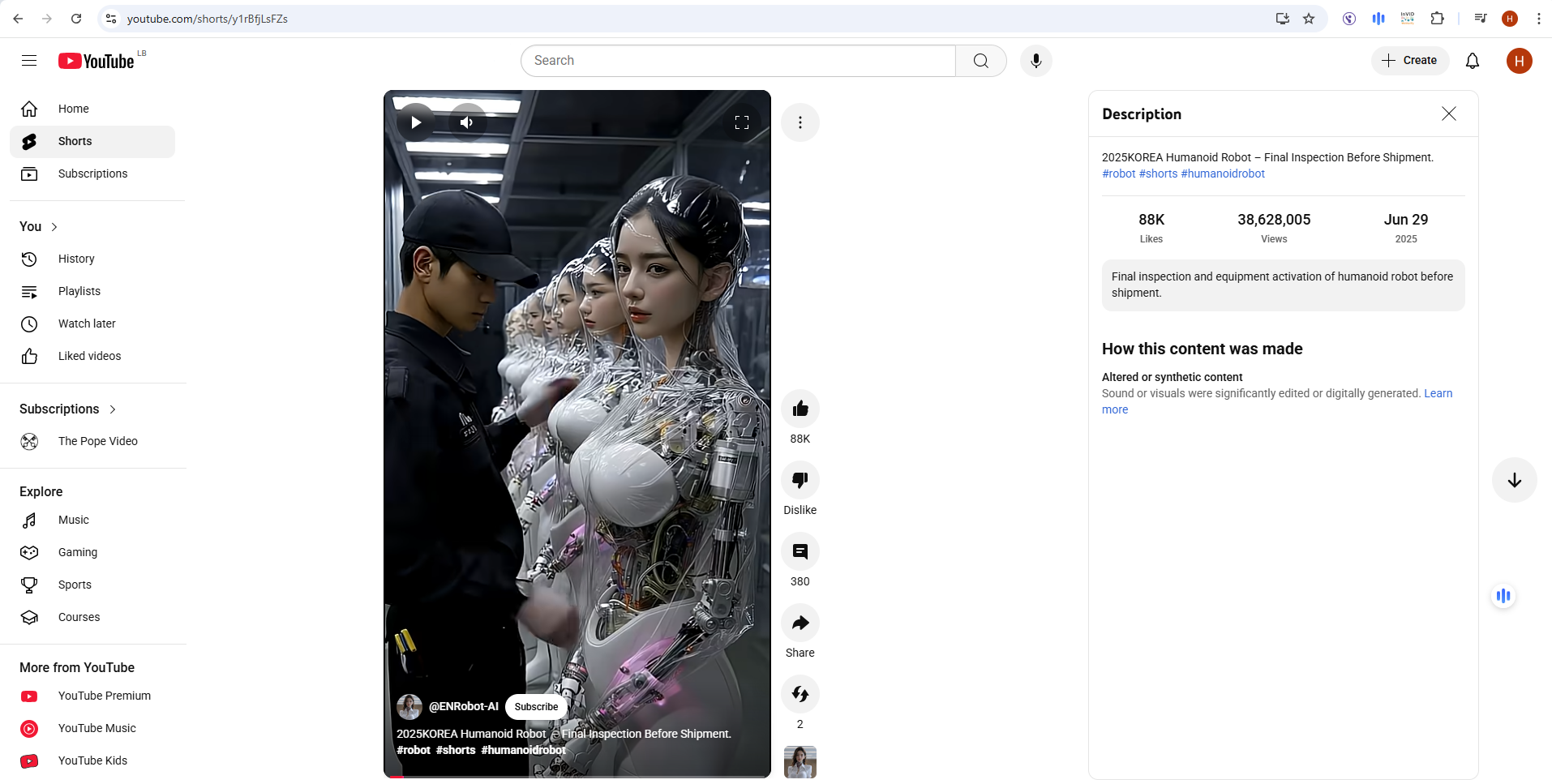This screenshot has width=1552, height=784.
Task: Open the Chrome profile avatar
Action: tap(1510, 19)
